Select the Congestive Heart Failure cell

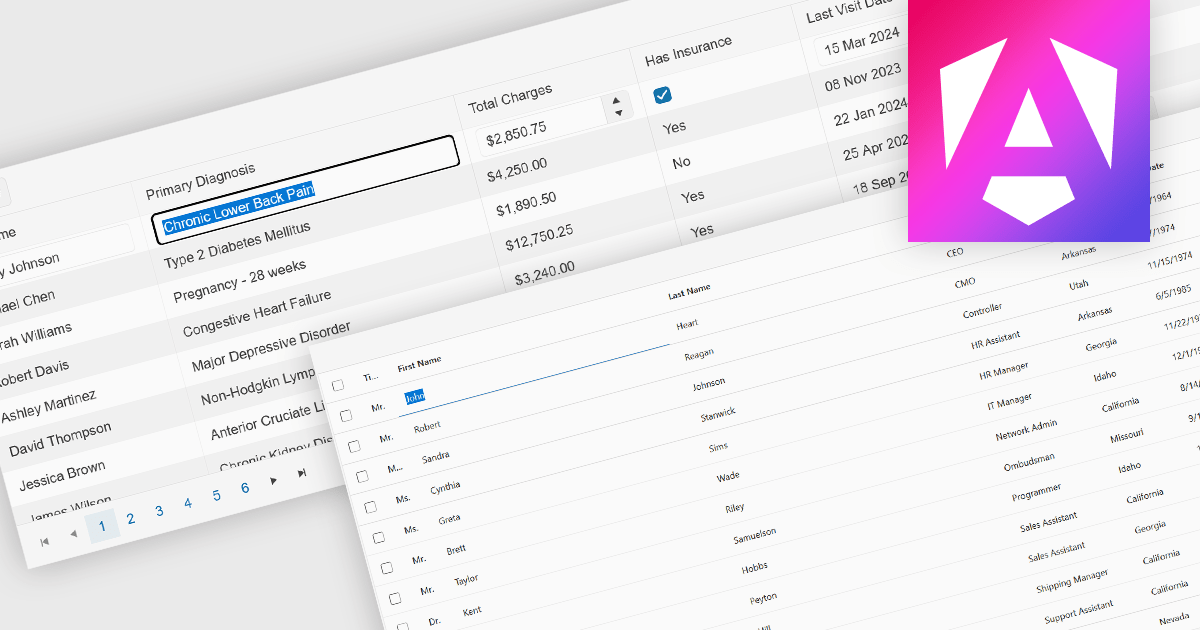coord(257,314)
